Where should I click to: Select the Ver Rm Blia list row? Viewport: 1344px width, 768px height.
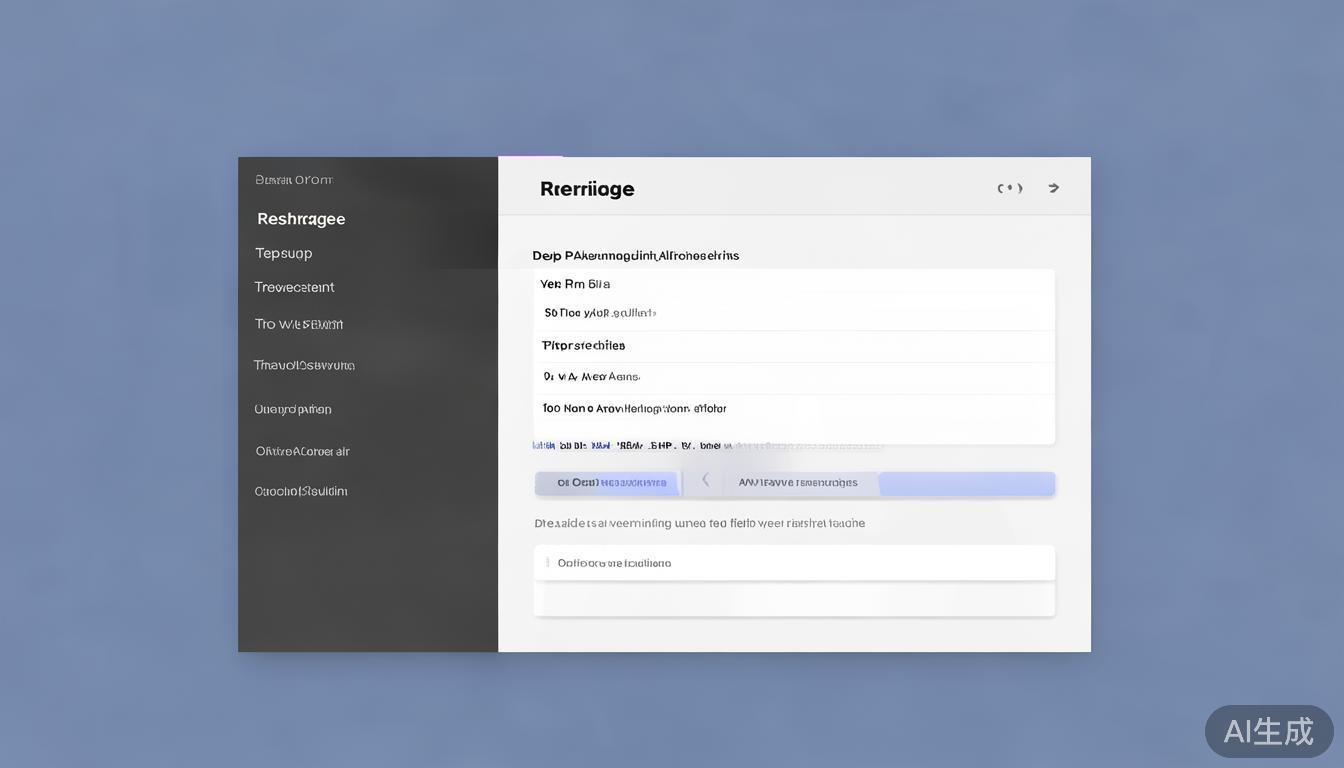coord(575,284)
